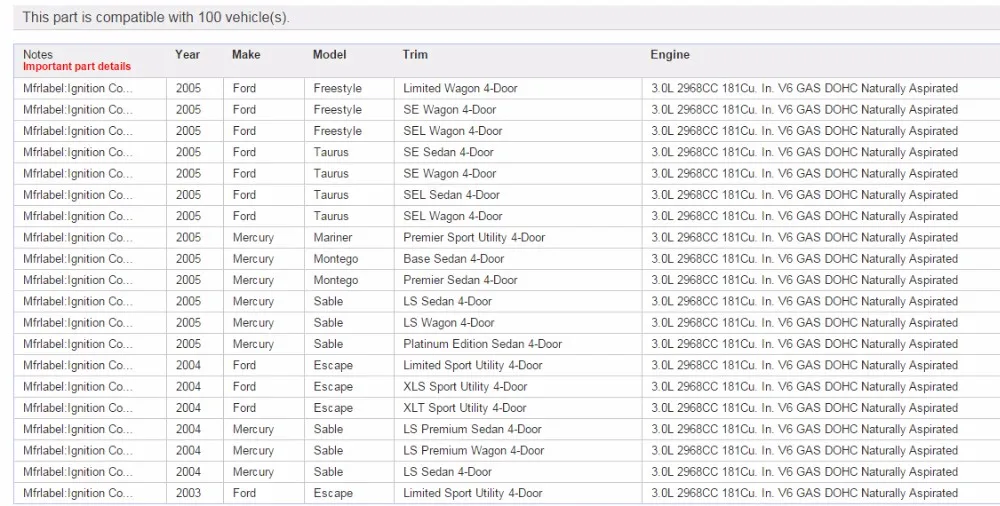Click 'Sable' in the Platinum Edition row

[x=328, y=344]
